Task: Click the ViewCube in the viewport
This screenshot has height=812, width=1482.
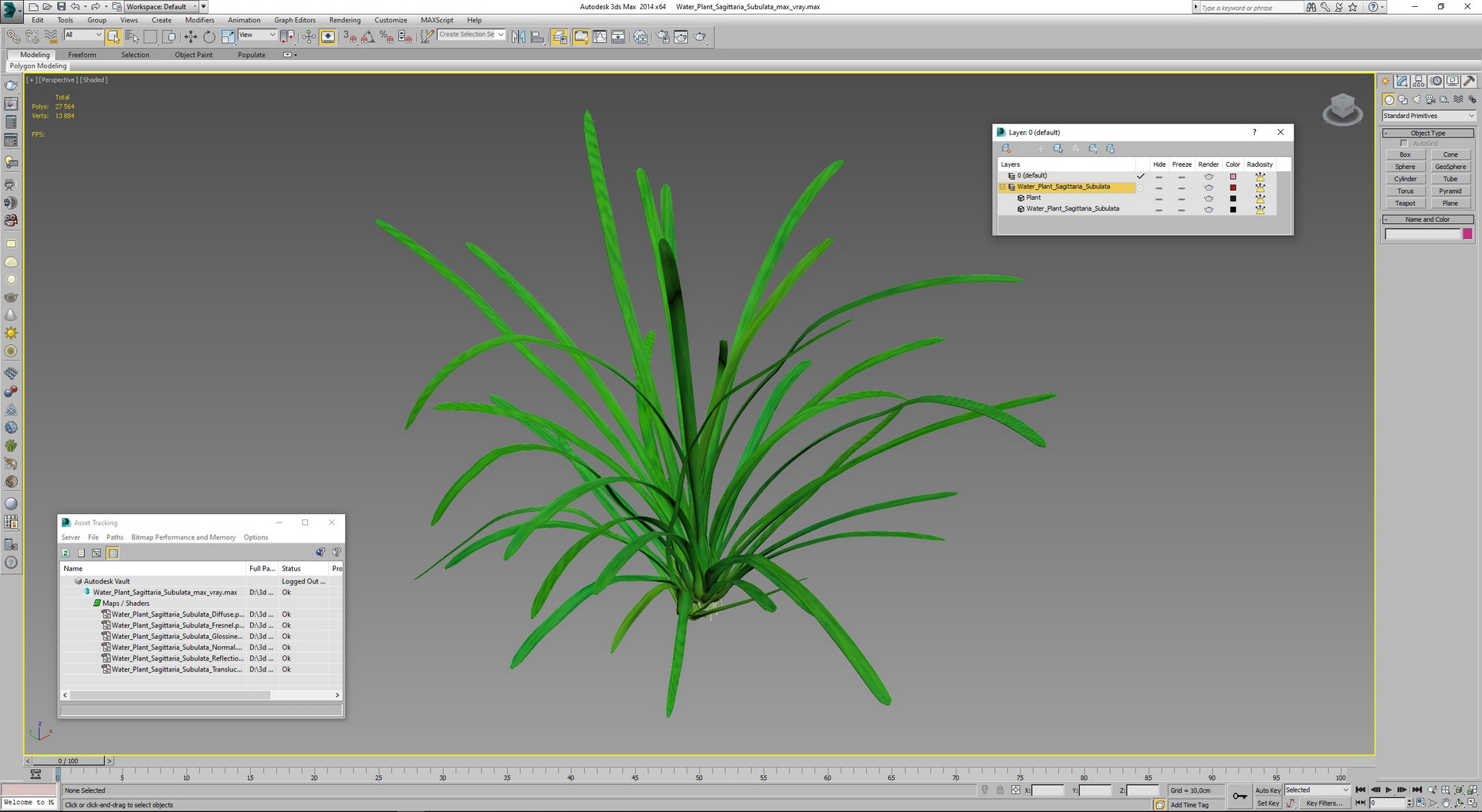Action: (1342, 110)
